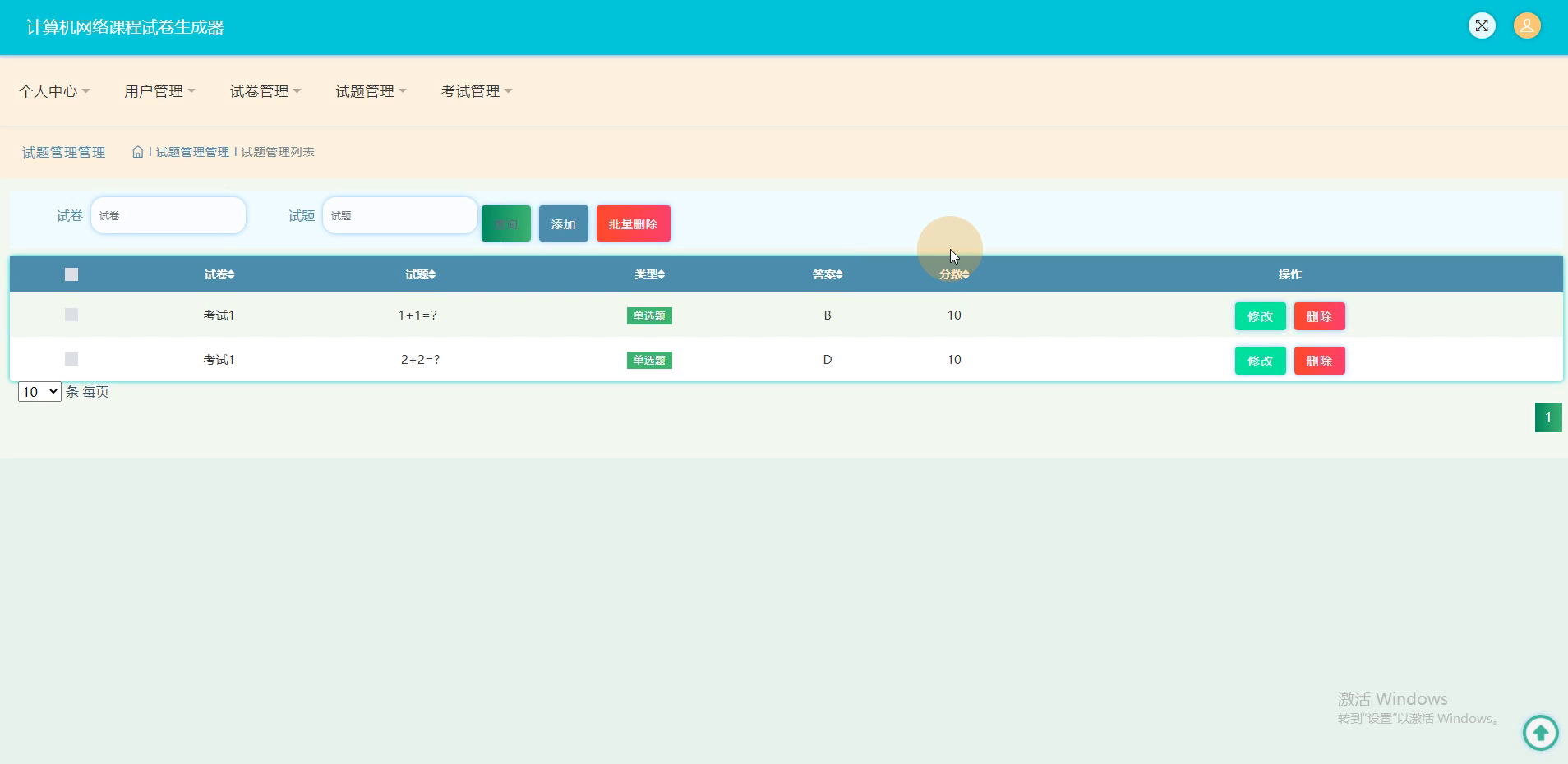The height and width of the screenshot is (764, 1568).
Task: Expand the 考试管理 menu
Action: coord(477,91)
